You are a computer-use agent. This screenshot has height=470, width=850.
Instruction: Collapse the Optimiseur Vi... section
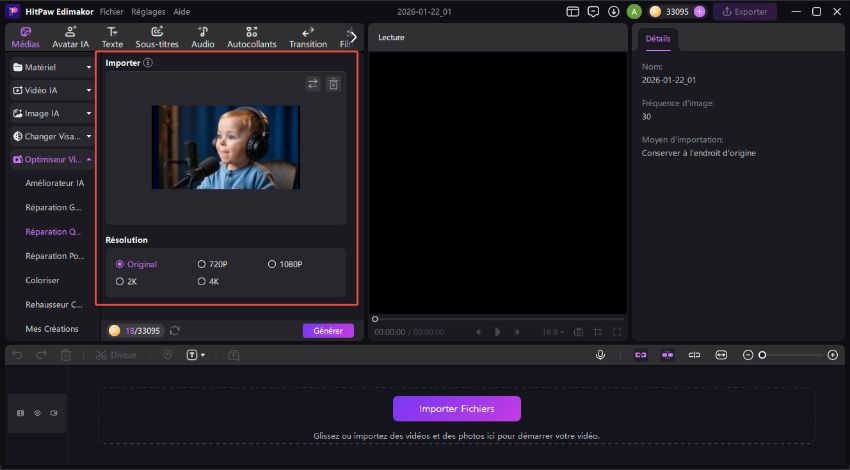tap(52, 159)
